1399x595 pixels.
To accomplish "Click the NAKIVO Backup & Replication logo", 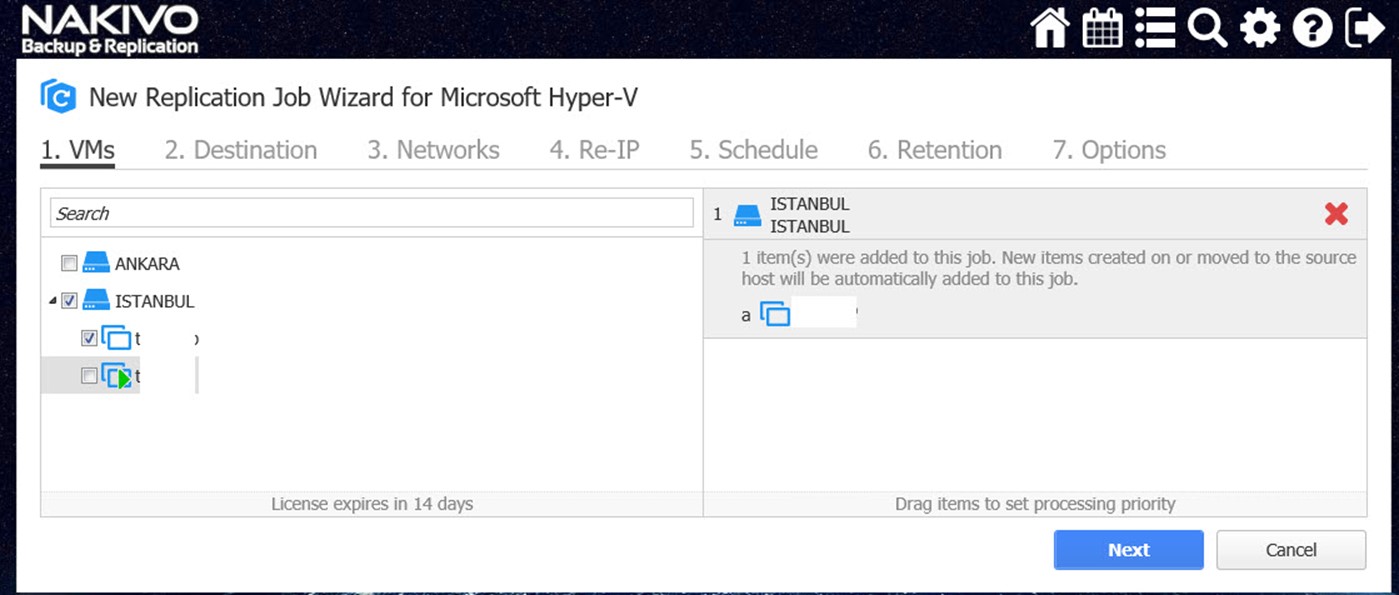I will [x=110, y=30].
